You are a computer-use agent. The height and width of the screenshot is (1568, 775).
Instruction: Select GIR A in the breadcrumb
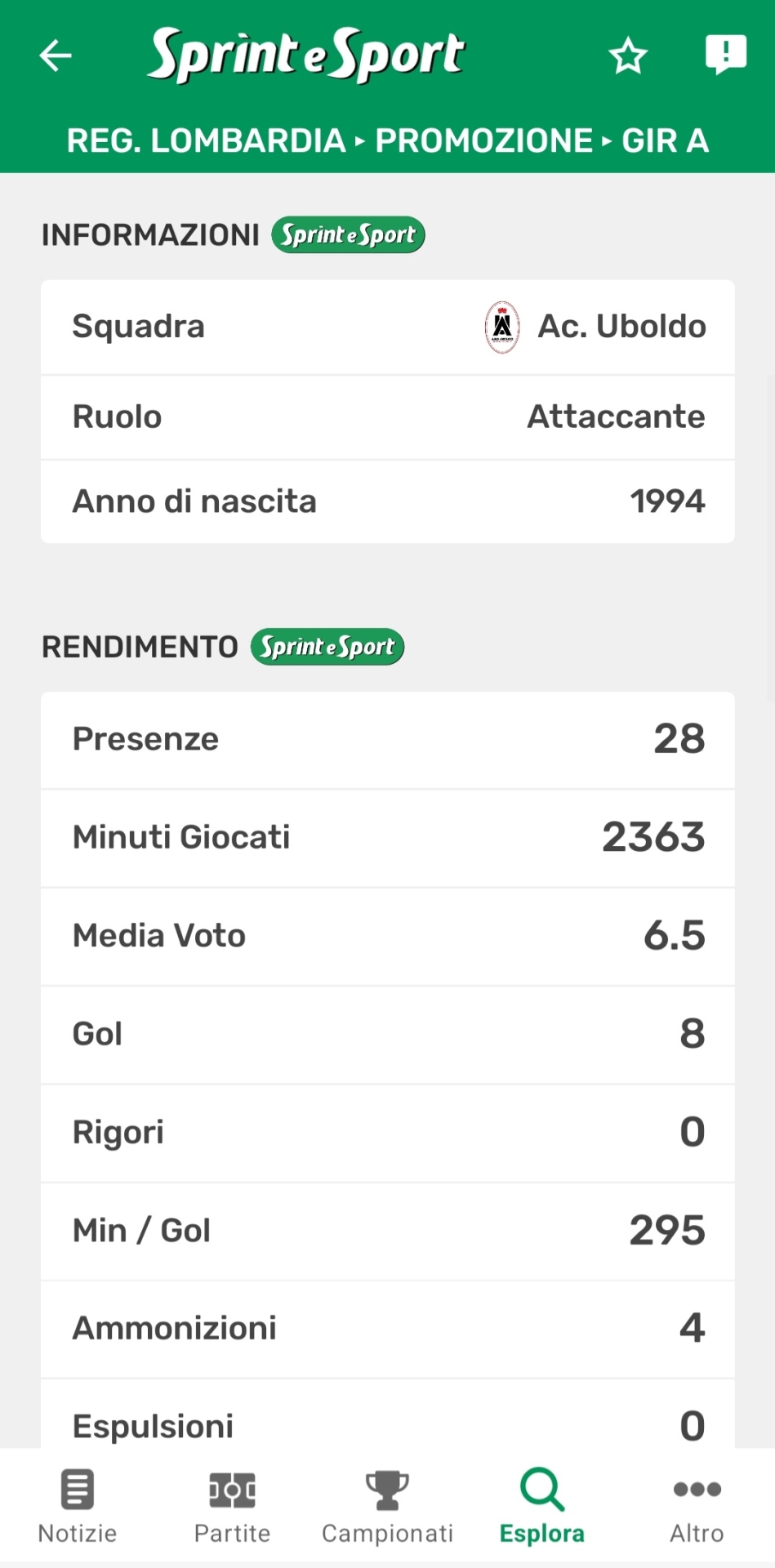point(665,140)
